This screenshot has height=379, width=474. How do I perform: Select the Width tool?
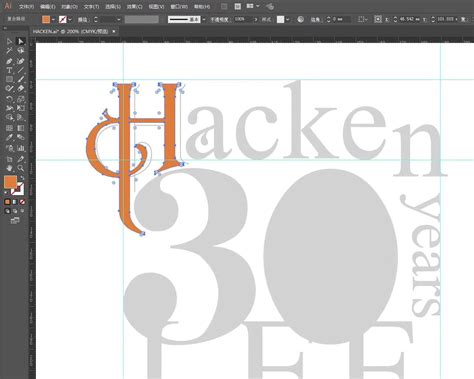coord(9,108)
